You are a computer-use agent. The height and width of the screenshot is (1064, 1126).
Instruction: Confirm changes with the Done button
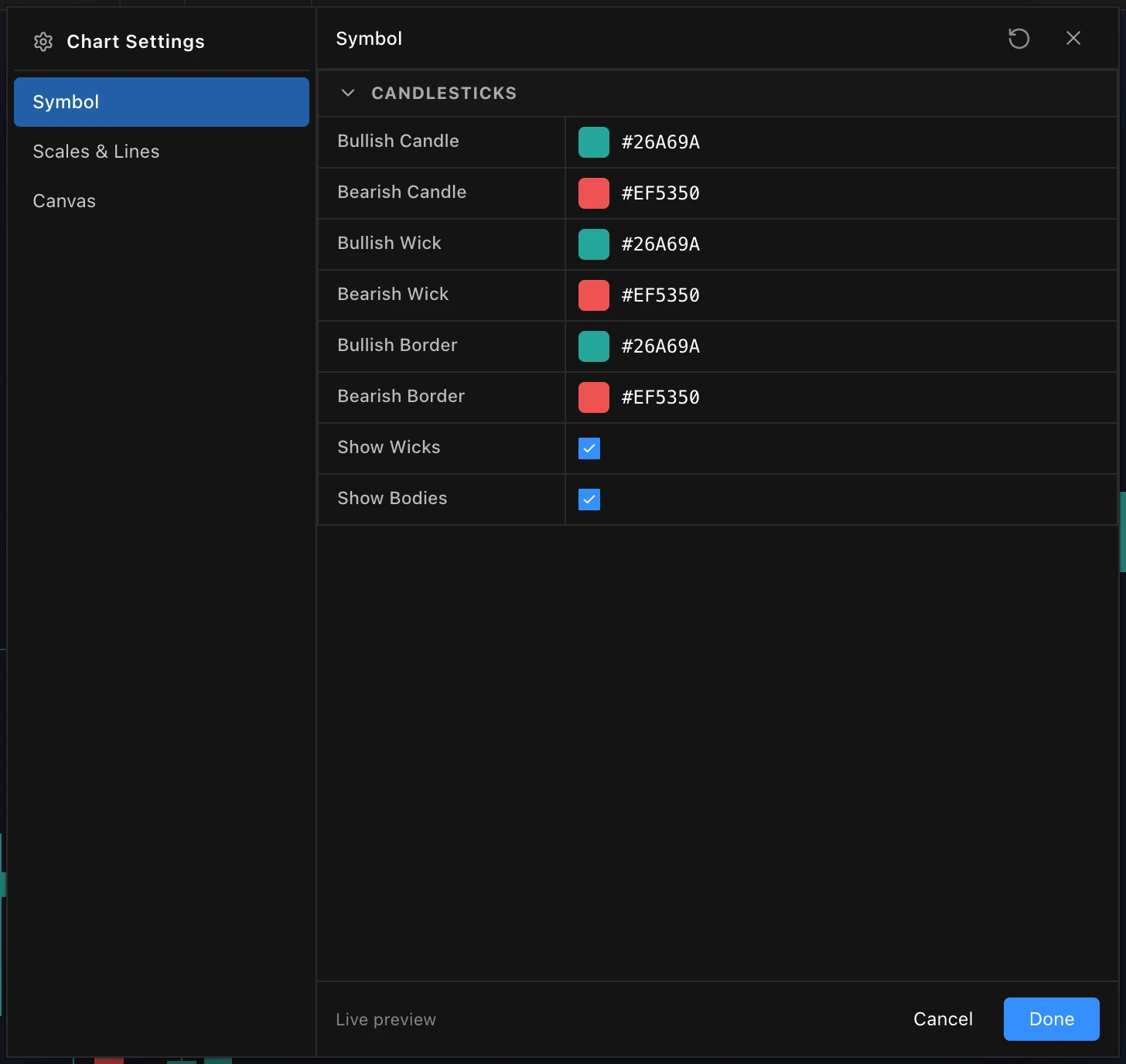click(1052, 1019)
